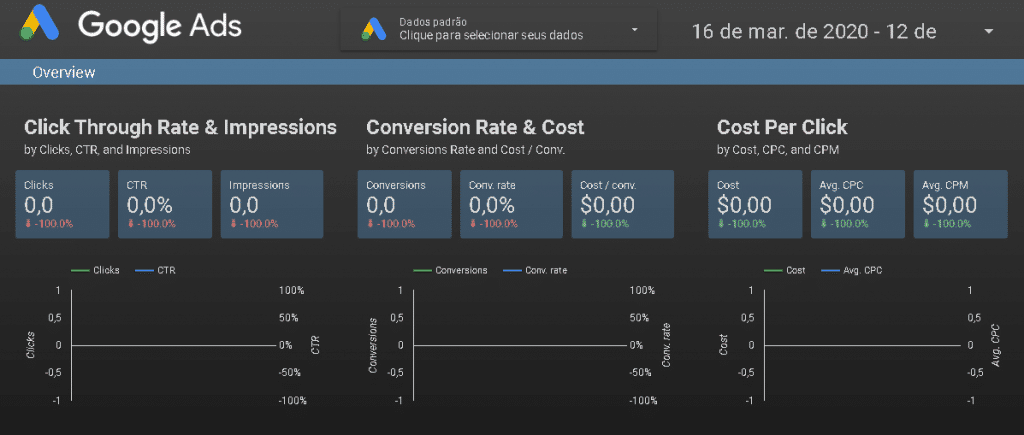Expand the date range dropdown arrow
This screenshot has width=1024, height=435.
[988, 31]
